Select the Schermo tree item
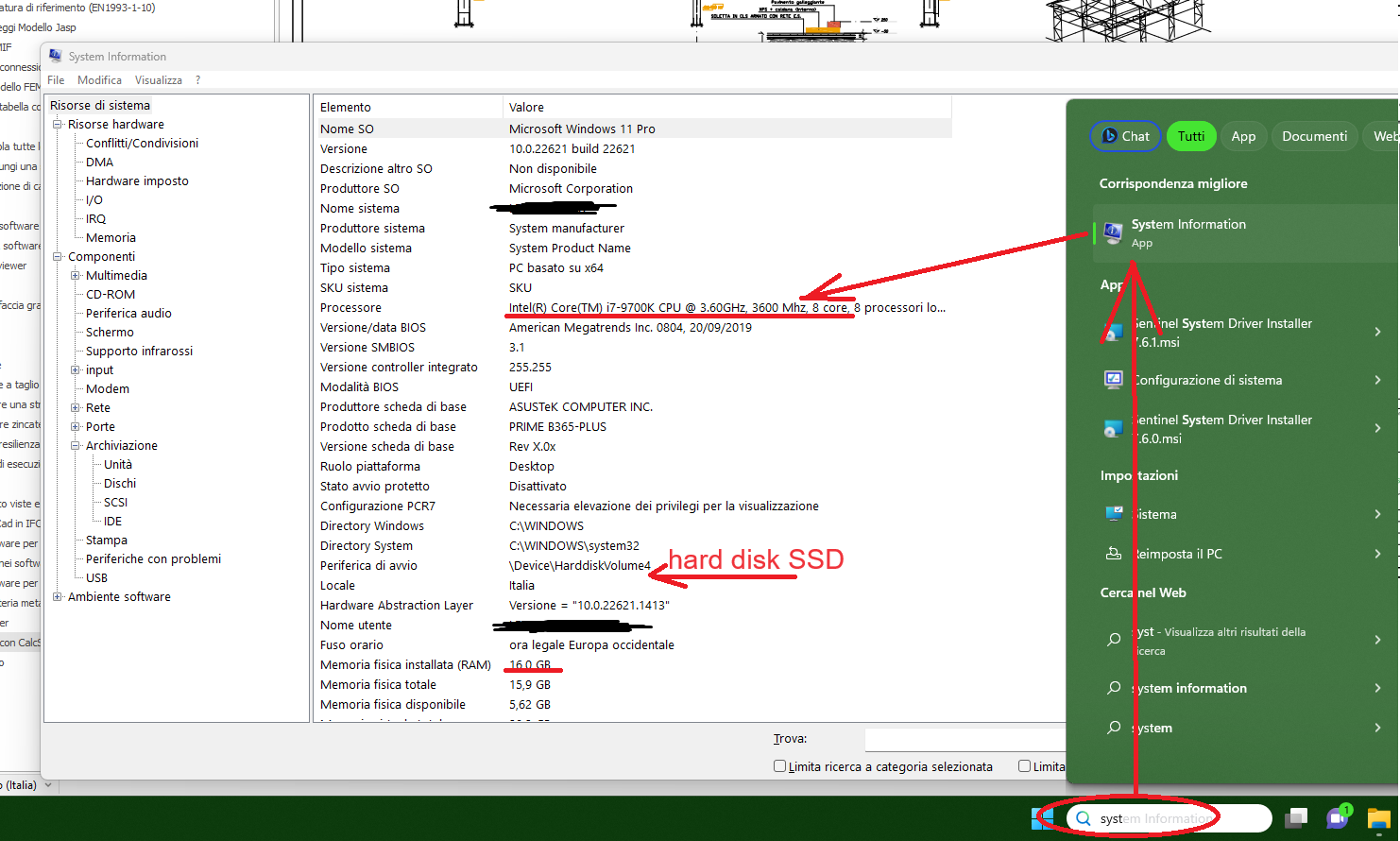The image size is (1400, 841). (110, 333)
